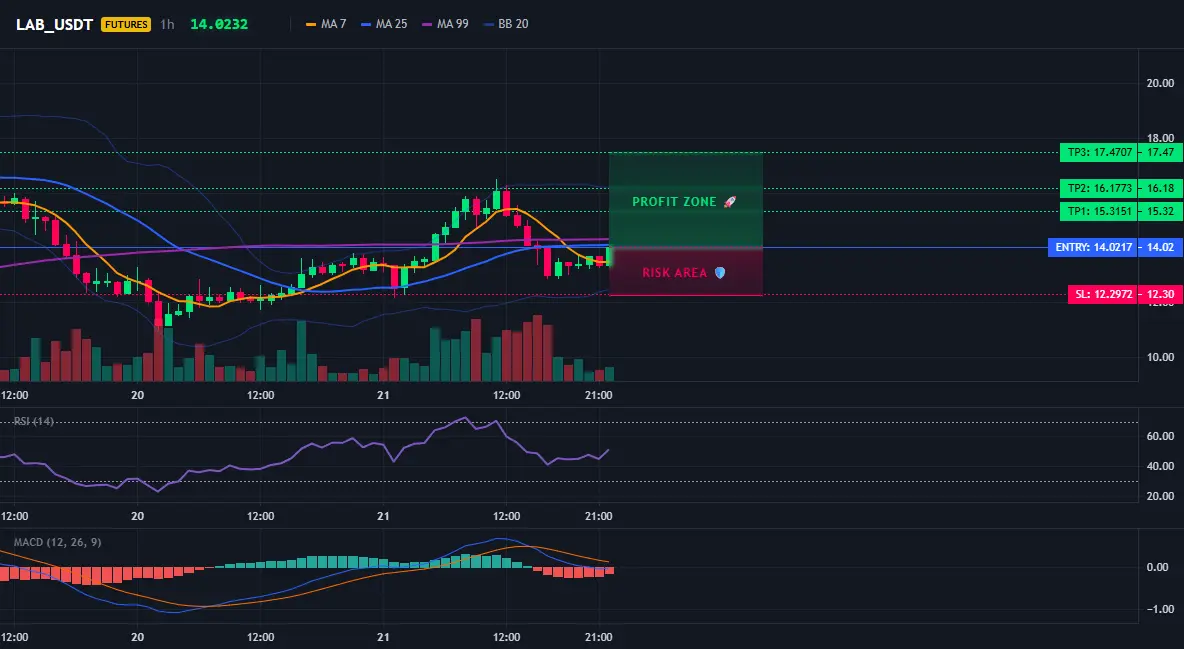Toggle the MA 99 legend item
The width and height of the screenshot is (1184, 649).
coord(446,24)
